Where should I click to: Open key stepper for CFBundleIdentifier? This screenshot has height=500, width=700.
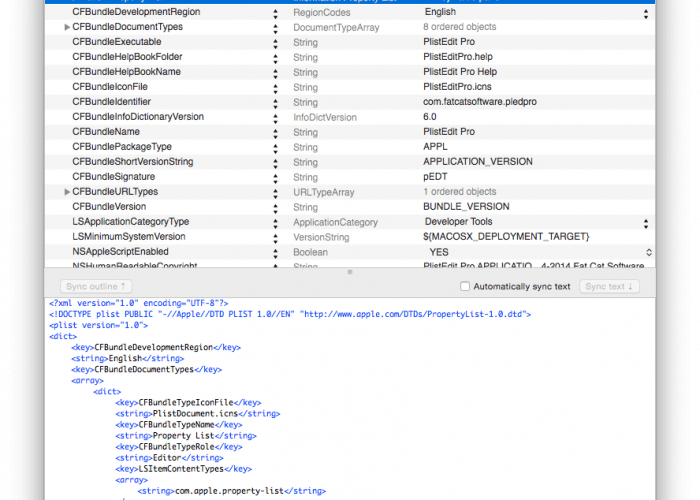point(275,104)
